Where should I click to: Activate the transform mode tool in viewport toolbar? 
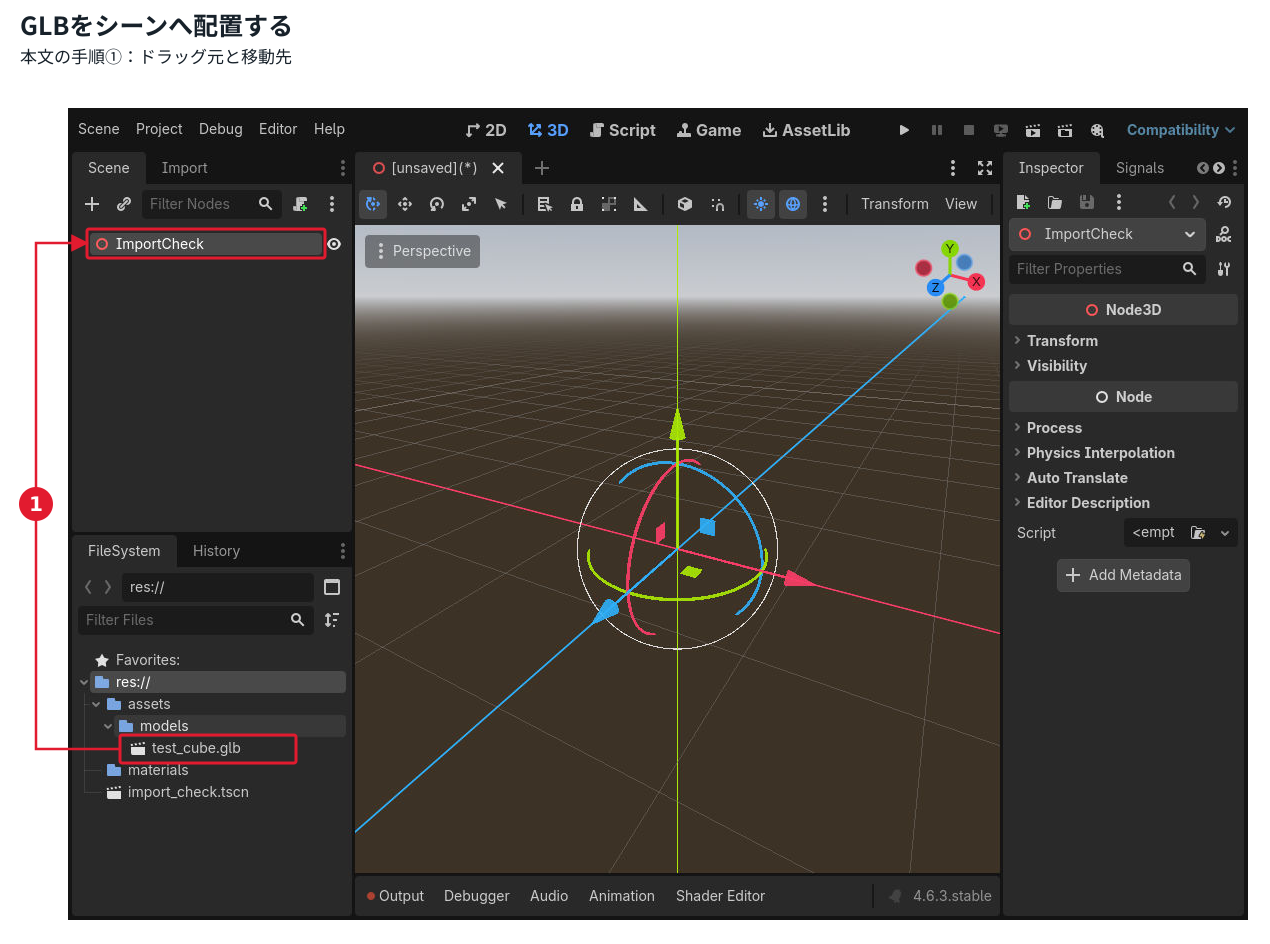click(373, 204)
